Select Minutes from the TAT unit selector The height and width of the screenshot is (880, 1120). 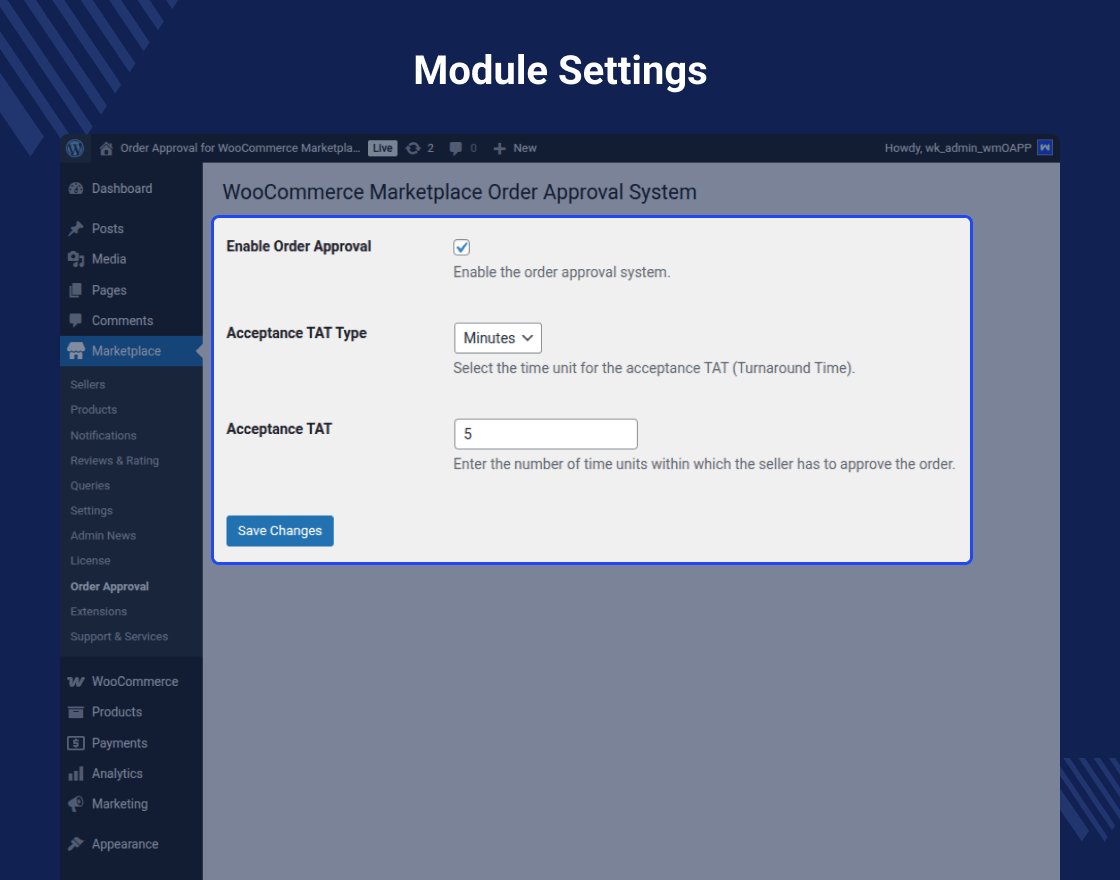point(497,338)
